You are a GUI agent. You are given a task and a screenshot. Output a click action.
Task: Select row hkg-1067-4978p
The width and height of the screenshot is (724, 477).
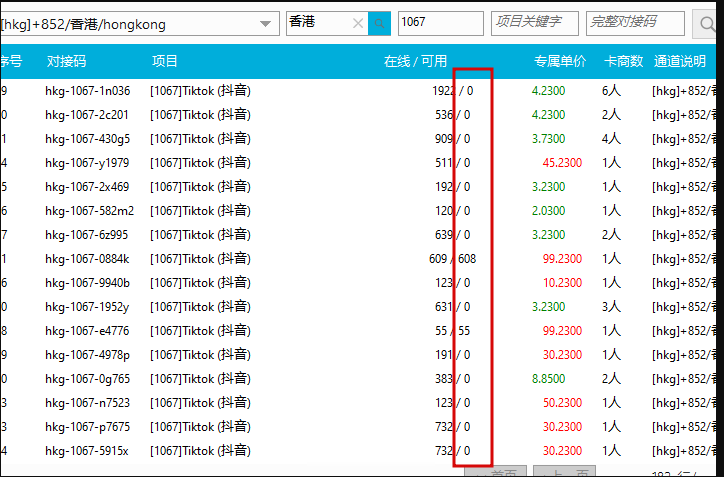(358, 355)
